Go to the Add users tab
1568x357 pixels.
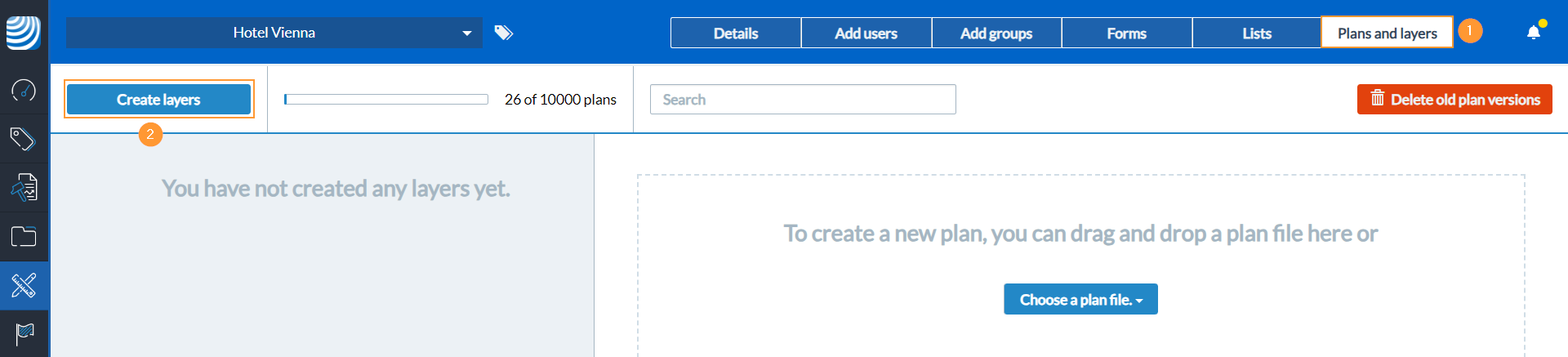pos(866,33)
